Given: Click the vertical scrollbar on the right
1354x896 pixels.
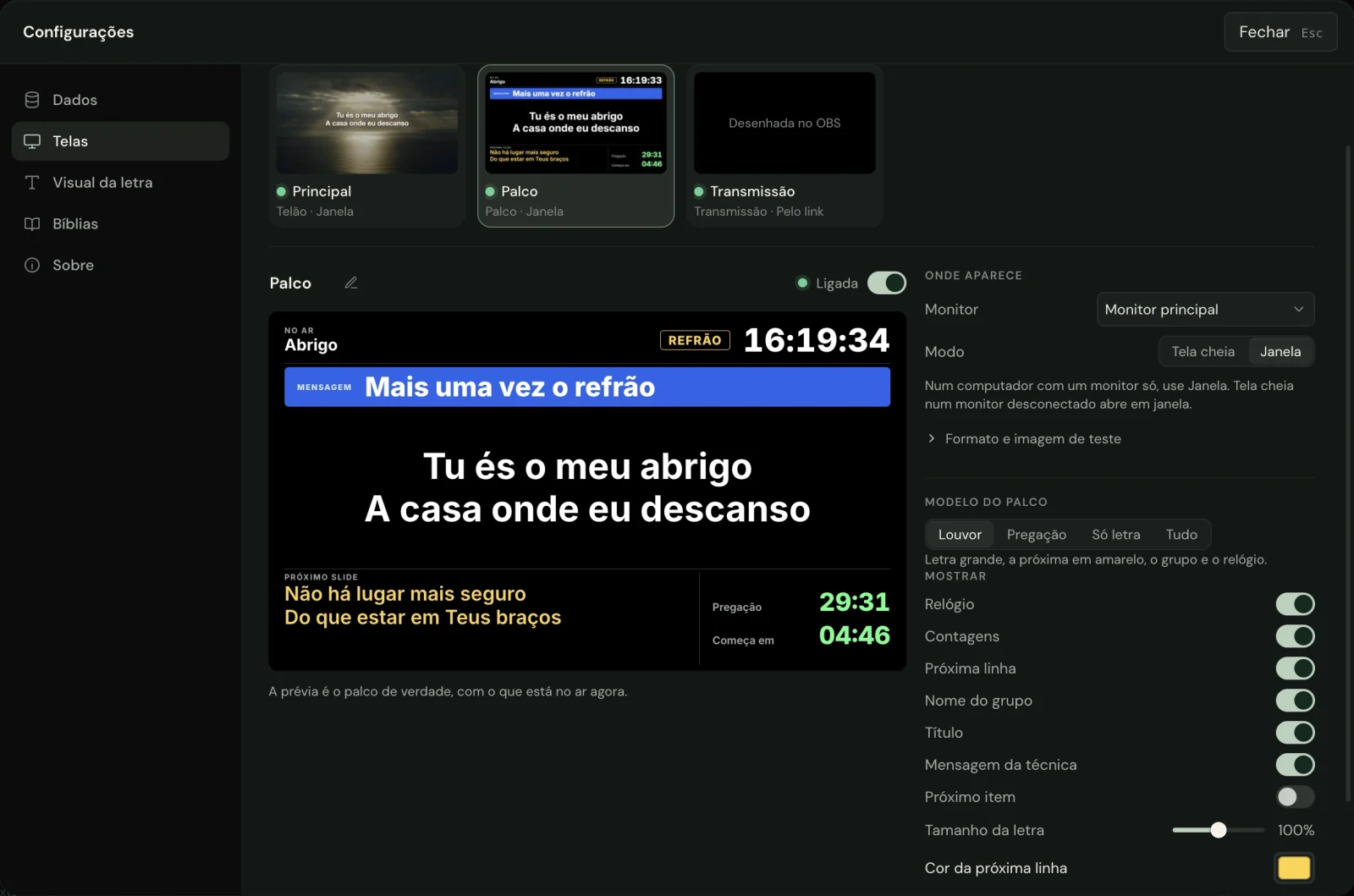Looking at the screenshot, I should pyautogui.click(x=1349, y=474).
